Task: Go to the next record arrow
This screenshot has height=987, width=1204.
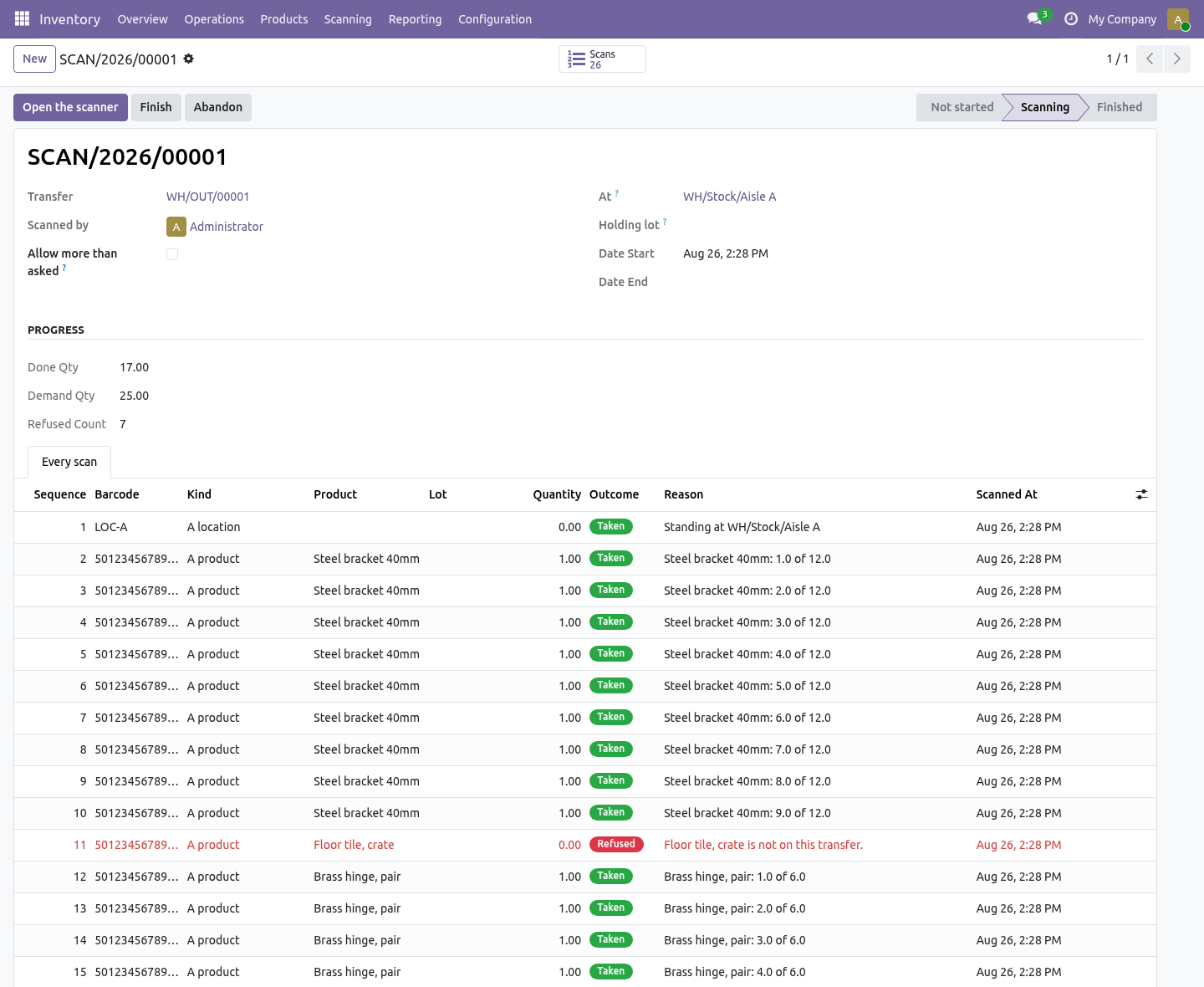Action: [x=1177, y=59]
